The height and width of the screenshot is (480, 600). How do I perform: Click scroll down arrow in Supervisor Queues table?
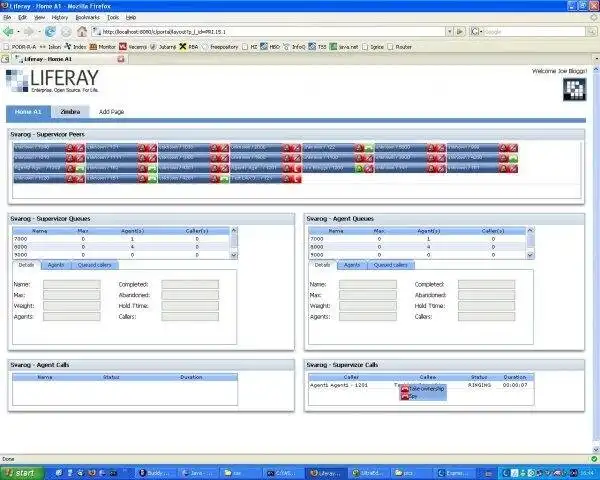[x=234, y=255]
